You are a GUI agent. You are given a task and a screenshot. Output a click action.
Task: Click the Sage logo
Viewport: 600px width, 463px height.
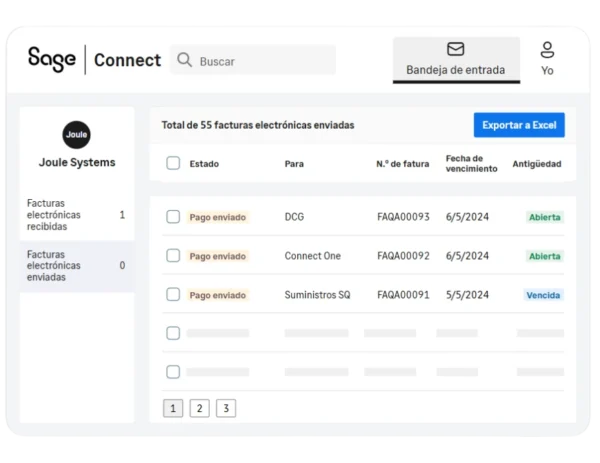coord(51,59)
